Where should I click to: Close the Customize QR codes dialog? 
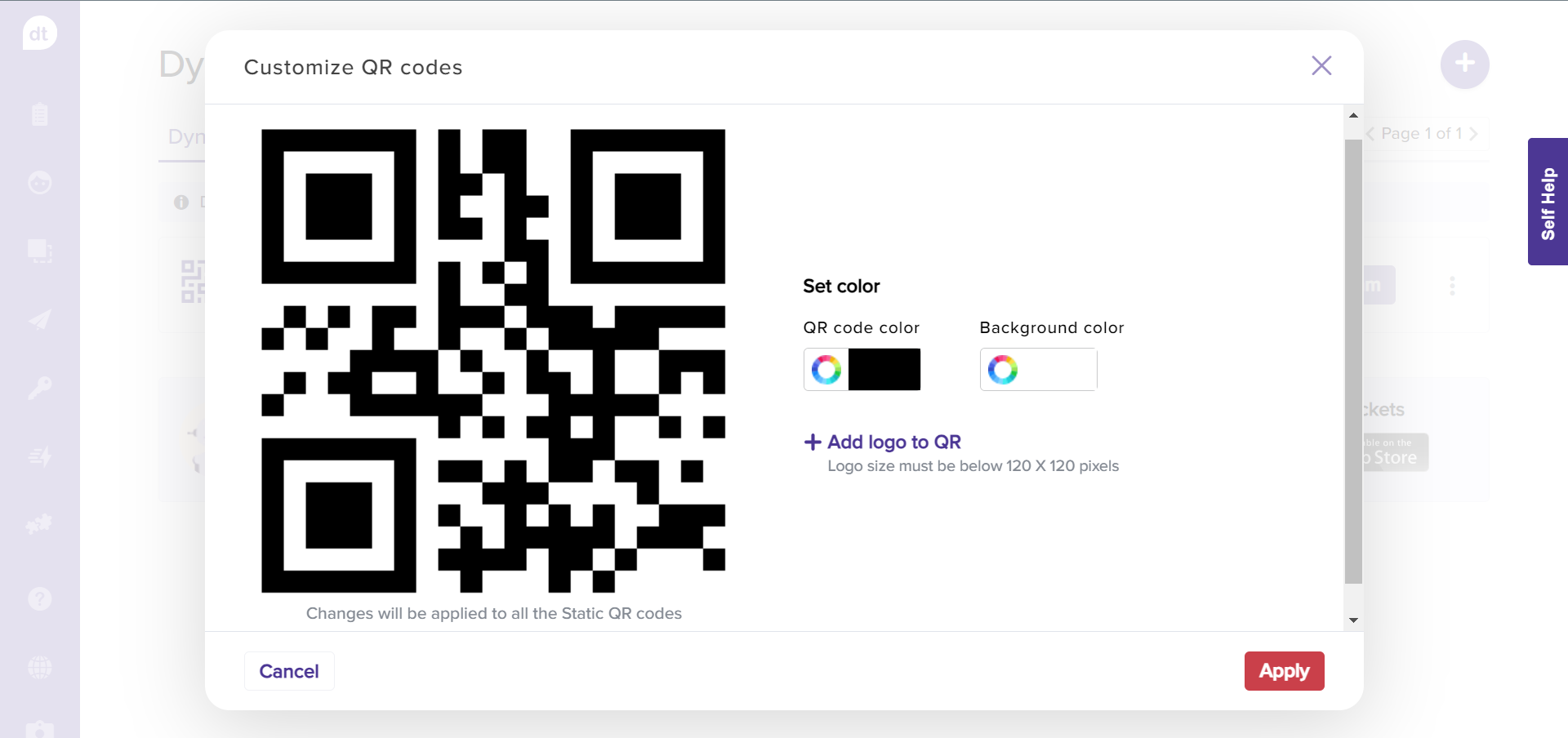pyautogui.click(x=1321, y=65)
